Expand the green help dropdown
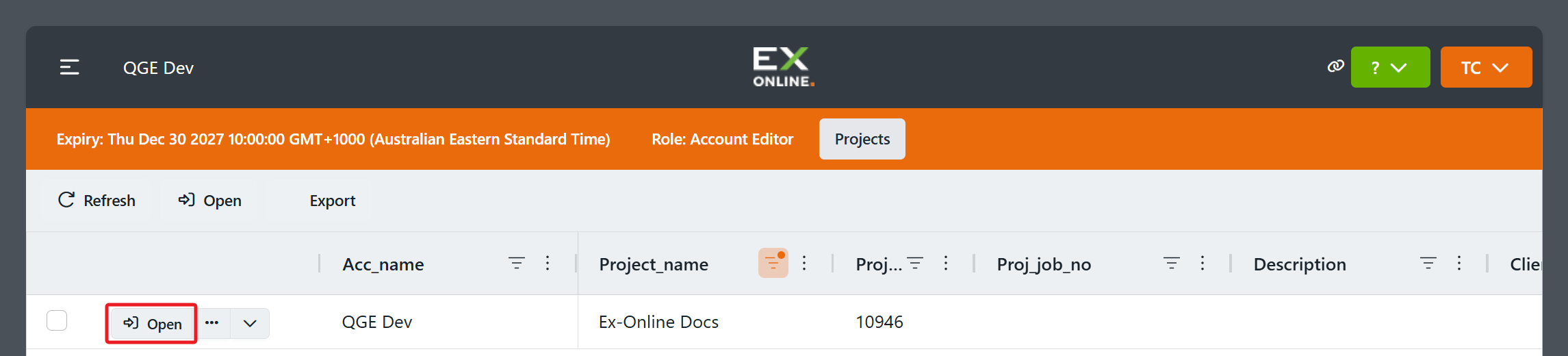 [1390, 67]
